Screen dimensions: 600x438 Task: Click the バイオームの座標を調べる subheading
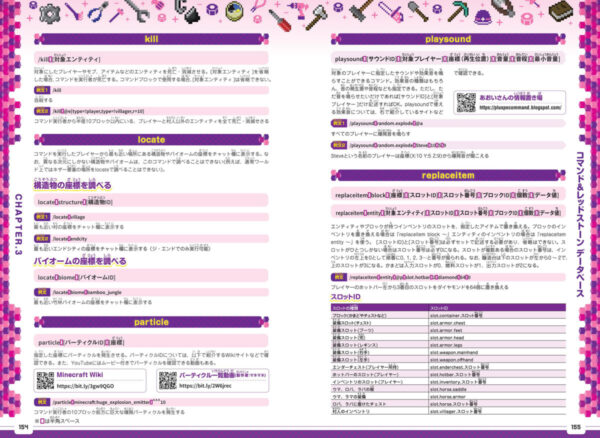pos(80,261)
